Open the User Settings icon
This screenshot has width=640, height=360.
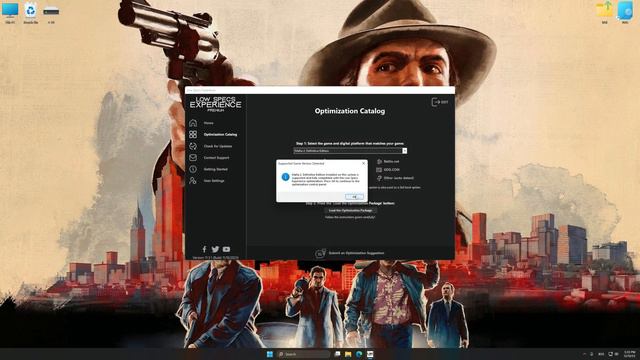(193, 180)
